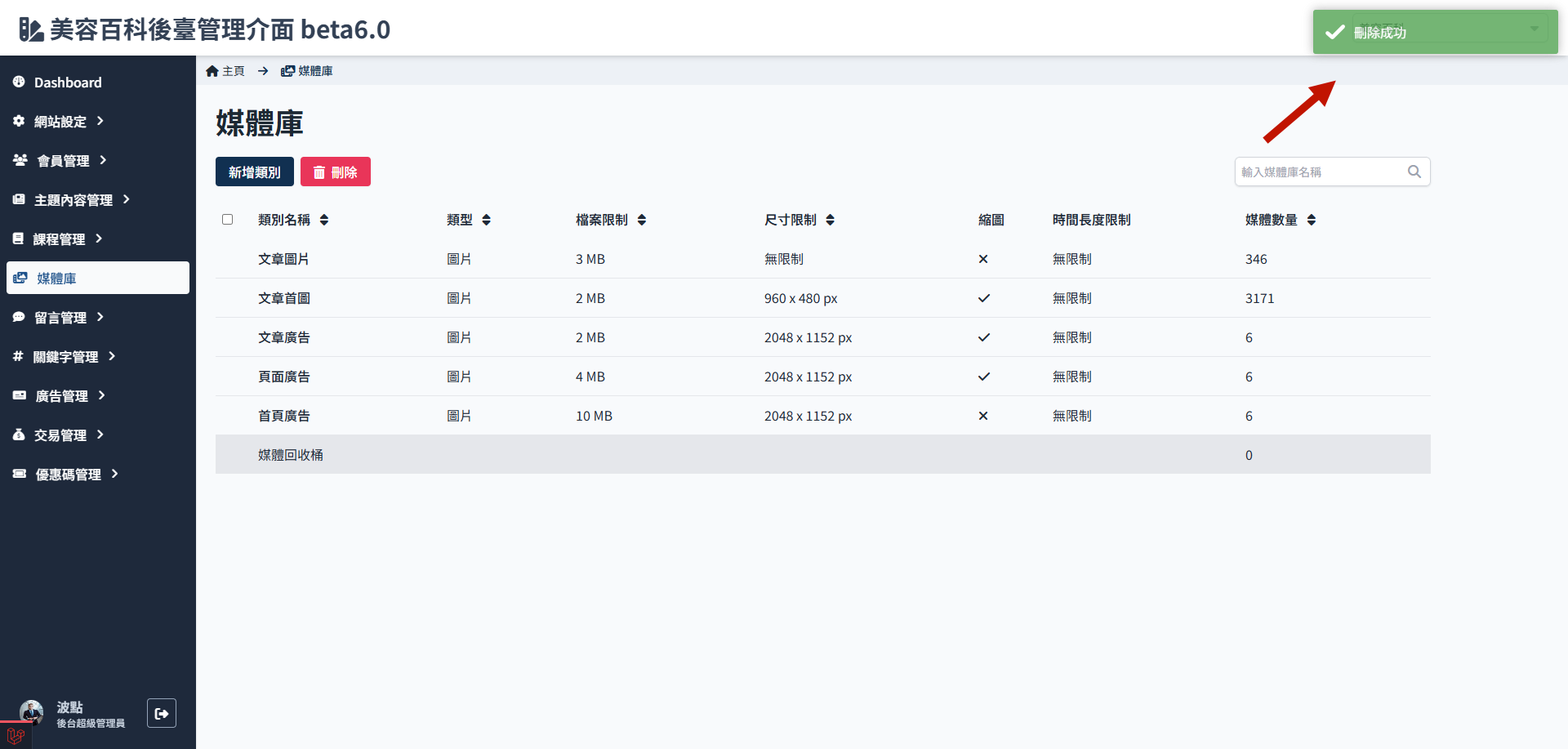
Task: Open the 文章首圖 category row
Action: click(x=823, y=298)
